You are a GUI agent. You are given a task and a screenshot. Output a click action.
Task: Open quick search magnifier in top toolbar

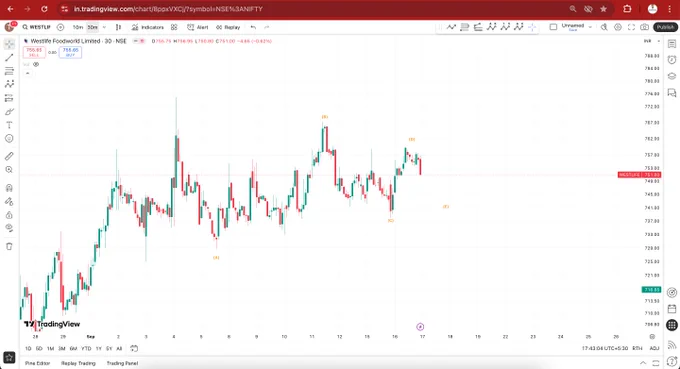coord(604,27)
